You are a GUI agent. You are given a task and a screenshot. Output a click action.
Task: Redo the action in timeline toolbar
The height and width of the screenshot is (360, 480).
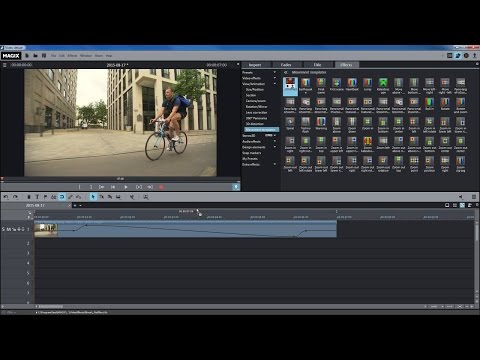[x=15, y=197]
